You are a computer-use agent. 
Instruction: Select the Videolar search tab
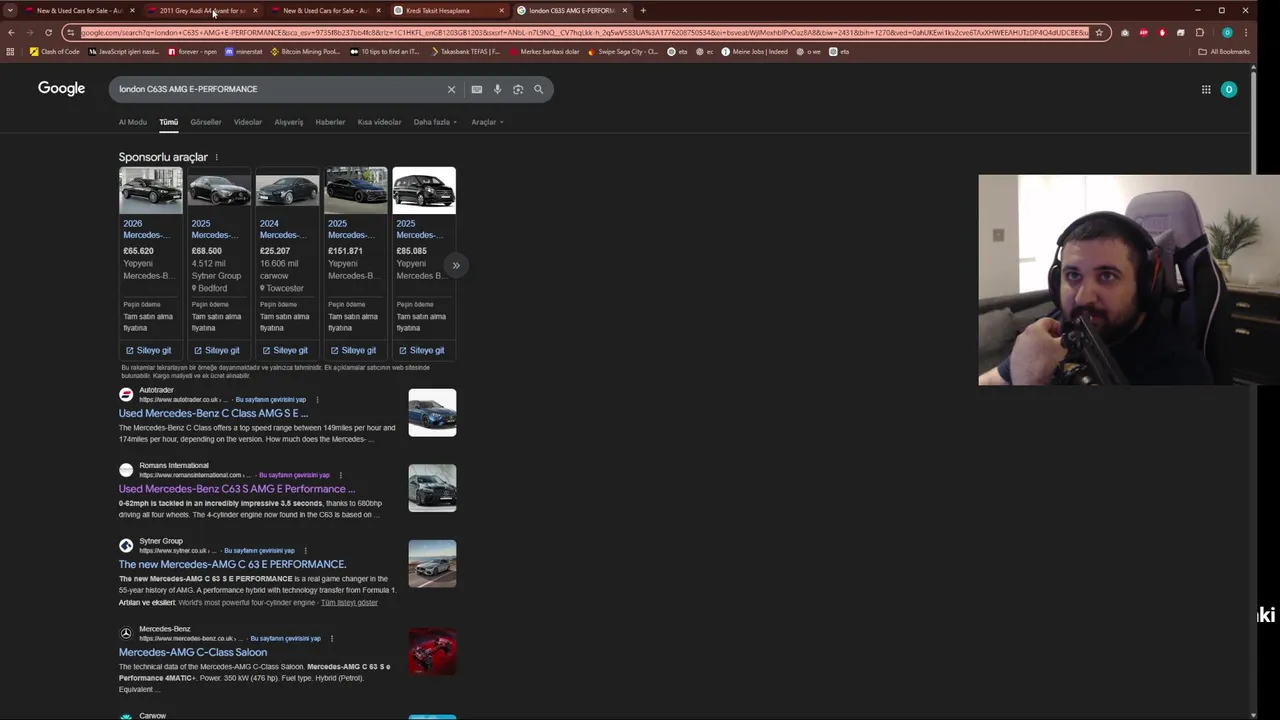(x=248, y=122)
